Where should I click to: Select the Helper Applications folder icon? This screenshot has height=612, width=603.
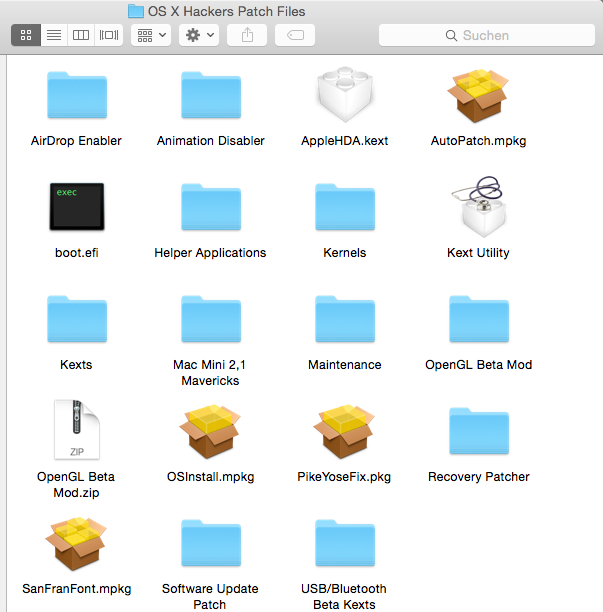tap(211, 207)
